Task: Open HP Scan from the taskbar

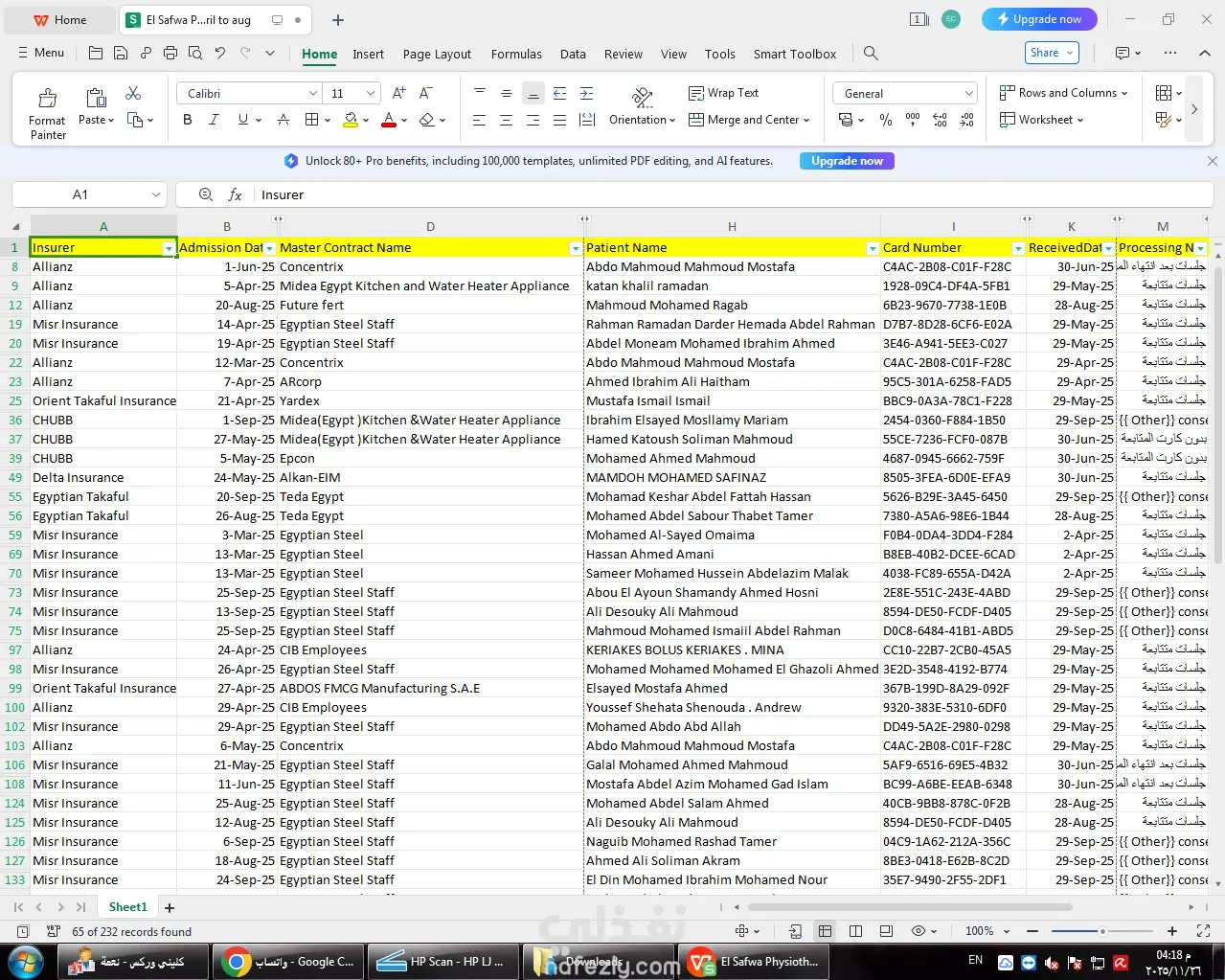Action: [x=443, y=962]
